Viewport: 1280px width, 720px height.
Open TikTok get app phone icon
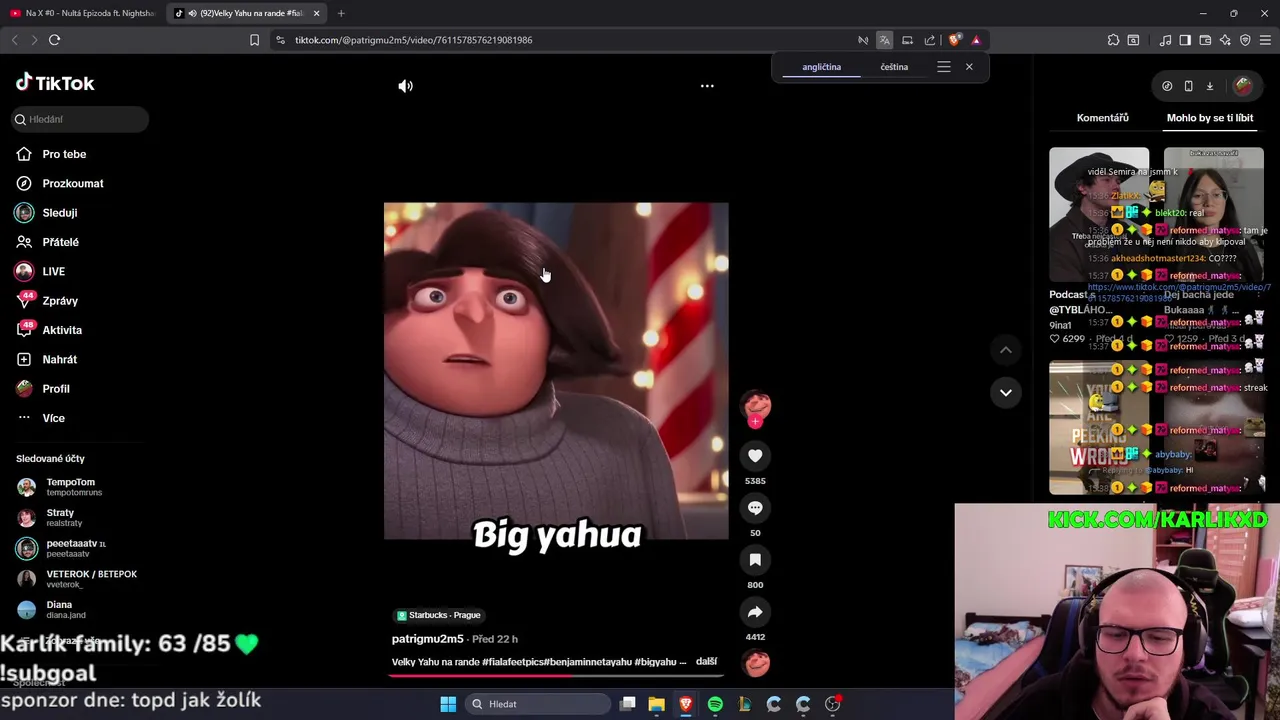tap(1188, 86)
